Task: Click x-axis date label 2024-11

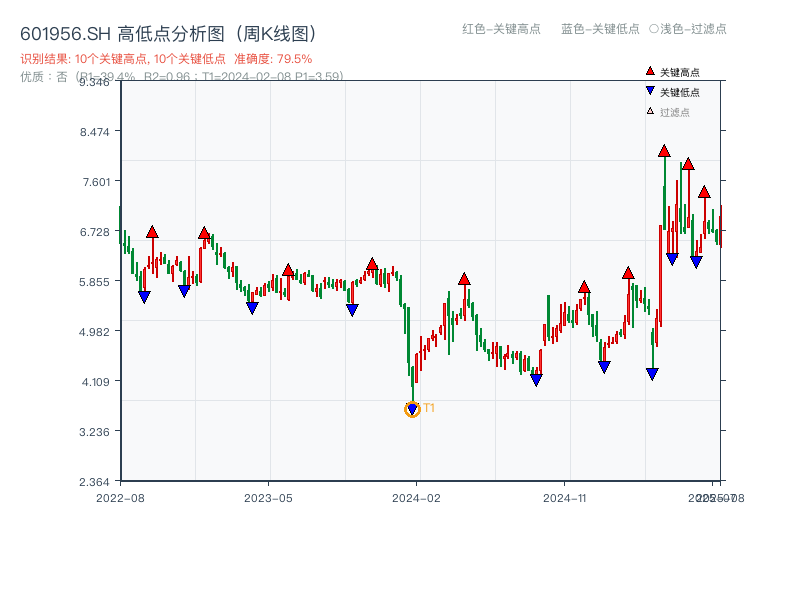Action: click(x=564, y=498)
